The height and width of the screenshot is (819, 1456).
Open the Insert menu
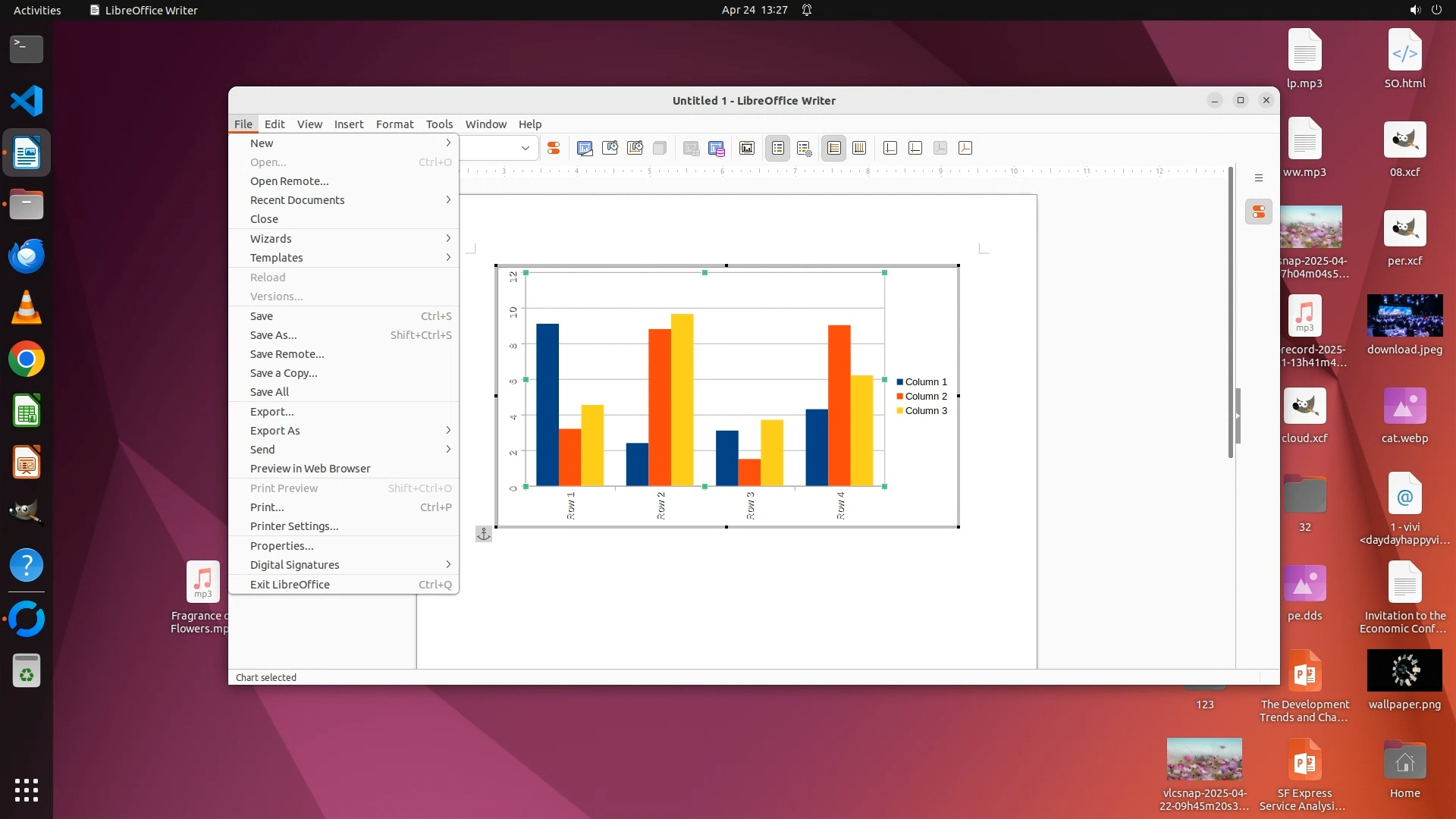pos(348,124)
